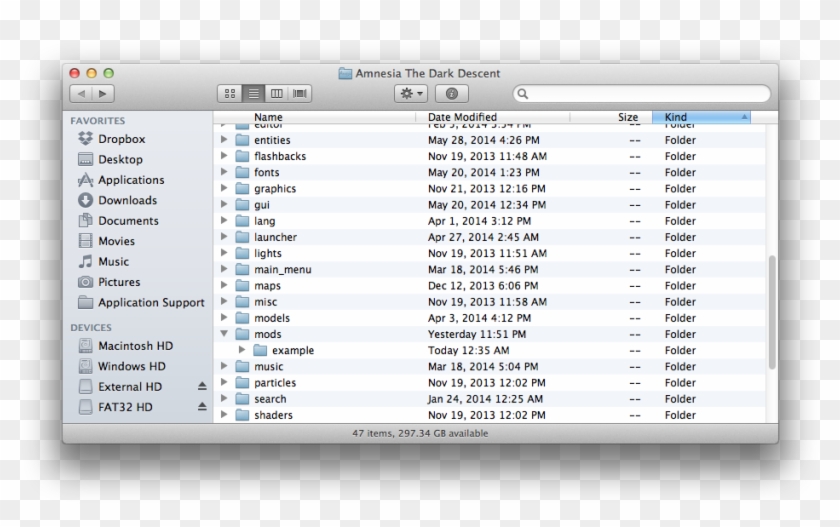Select the particles folder row
The image size is (840, 527).
click(x=490, y=382)
